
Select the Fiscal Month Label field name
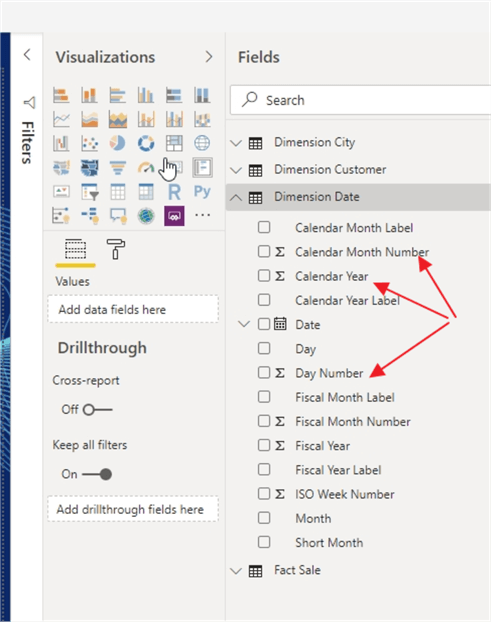coord(345,397)
